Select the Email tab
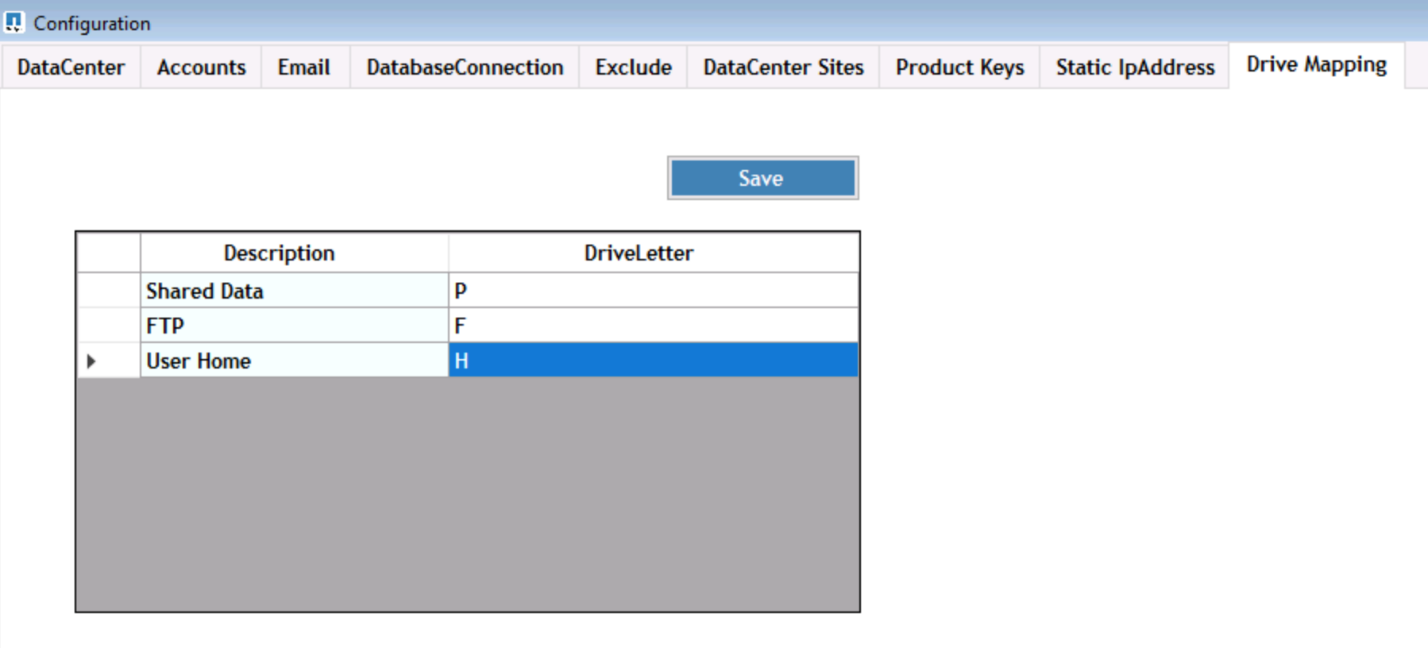The image size is (1428, 648). 304,68
